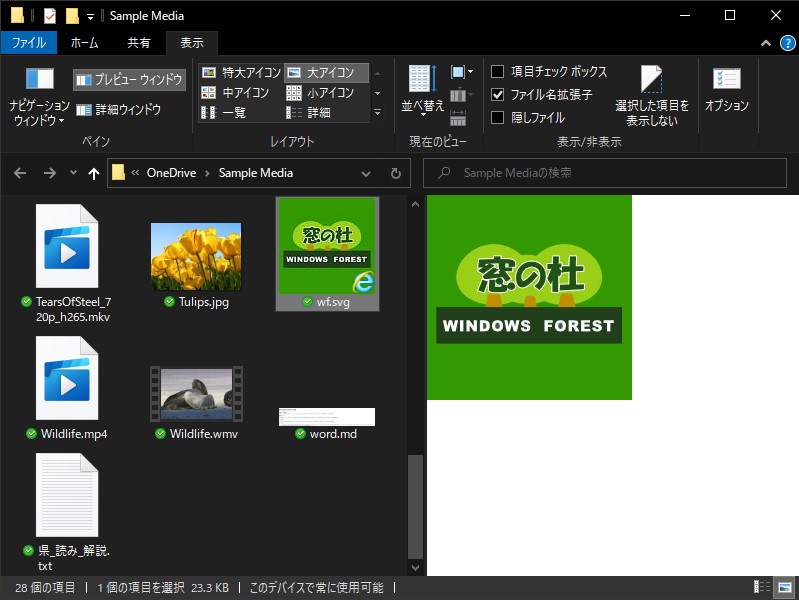Show hidden path levels with double chevron

coord(135,173)
